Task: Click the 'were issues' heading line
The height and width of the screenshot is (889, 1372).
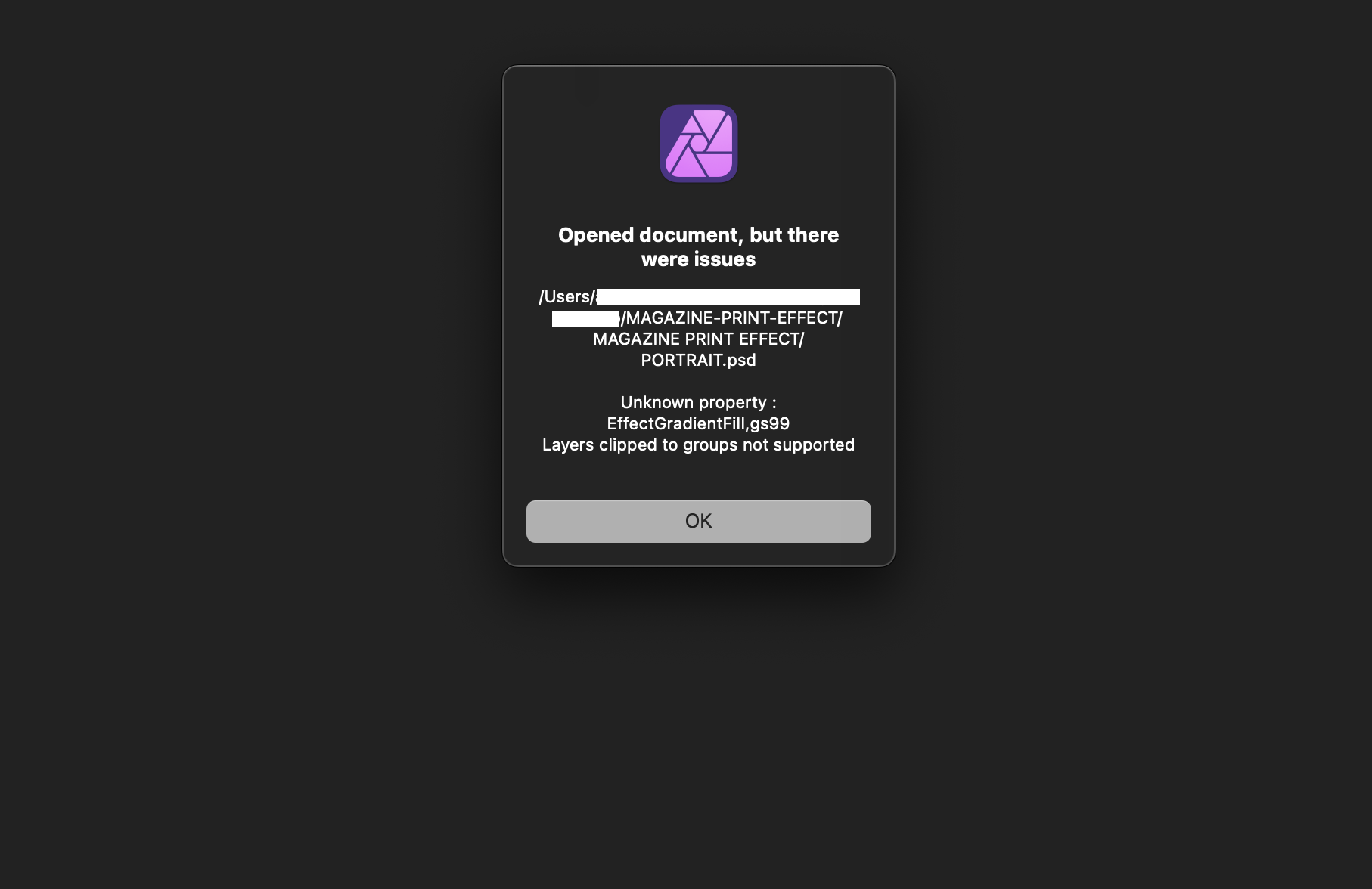Action: pos(698,259)
